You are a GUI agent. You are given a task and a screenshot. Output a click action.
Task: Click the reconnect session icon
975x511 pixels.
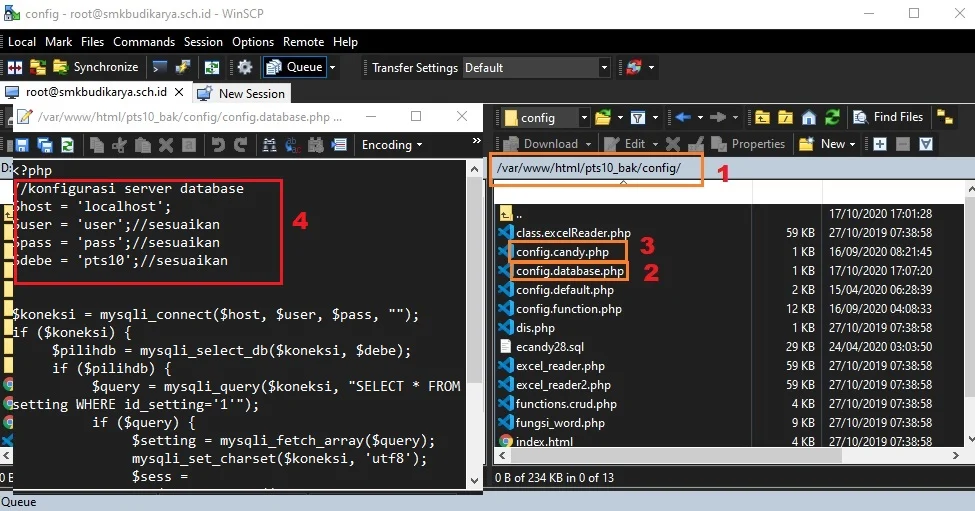pyautogui.click(x=634, y=67)
